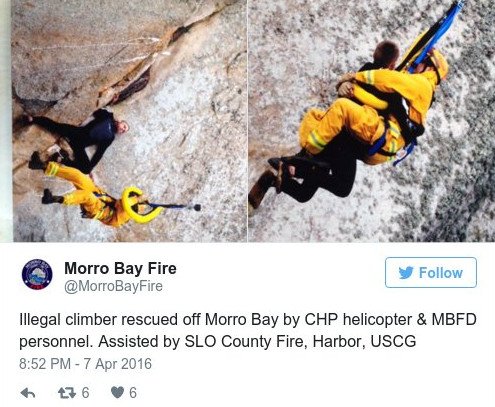Viewport: 495px width, 407px height.
Task: Click the blue hoist strap in right photo
Action: (434, 34)
